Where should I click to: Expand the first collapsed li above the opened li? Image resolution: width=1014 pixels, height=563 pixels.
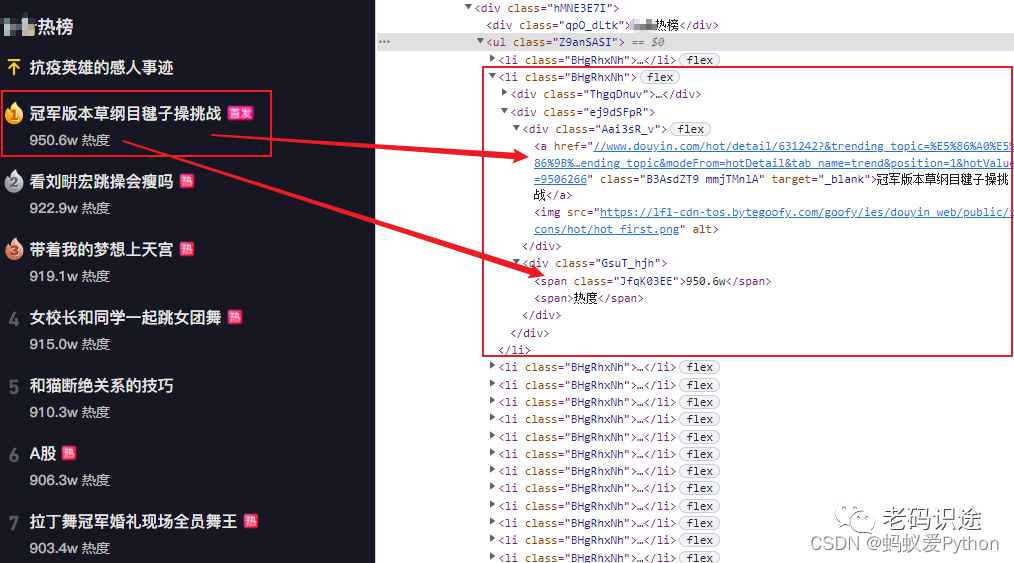point(492,59)
